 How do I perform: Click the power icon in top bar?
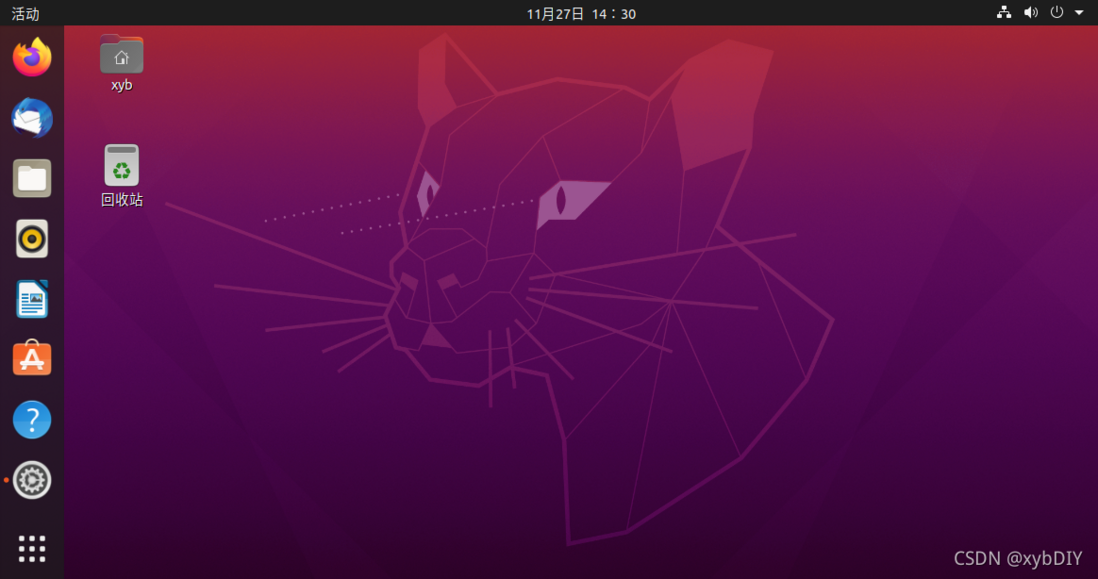tap(1057, 13)
